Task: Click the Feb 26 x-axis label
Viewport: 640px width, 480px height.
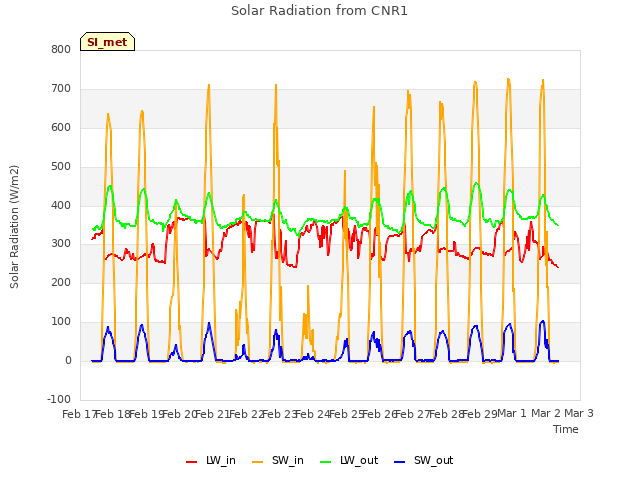Action: 379,414
